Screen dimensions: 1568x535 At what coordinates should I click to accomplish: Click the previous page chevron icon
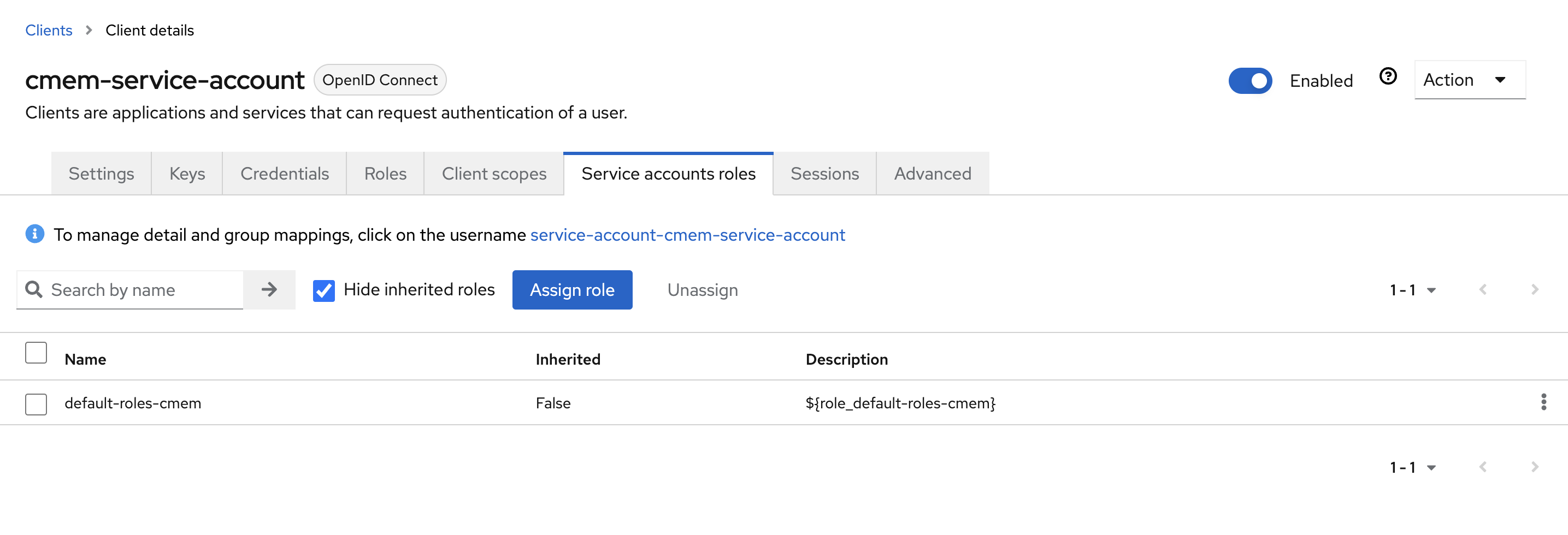coord(1483,290)
